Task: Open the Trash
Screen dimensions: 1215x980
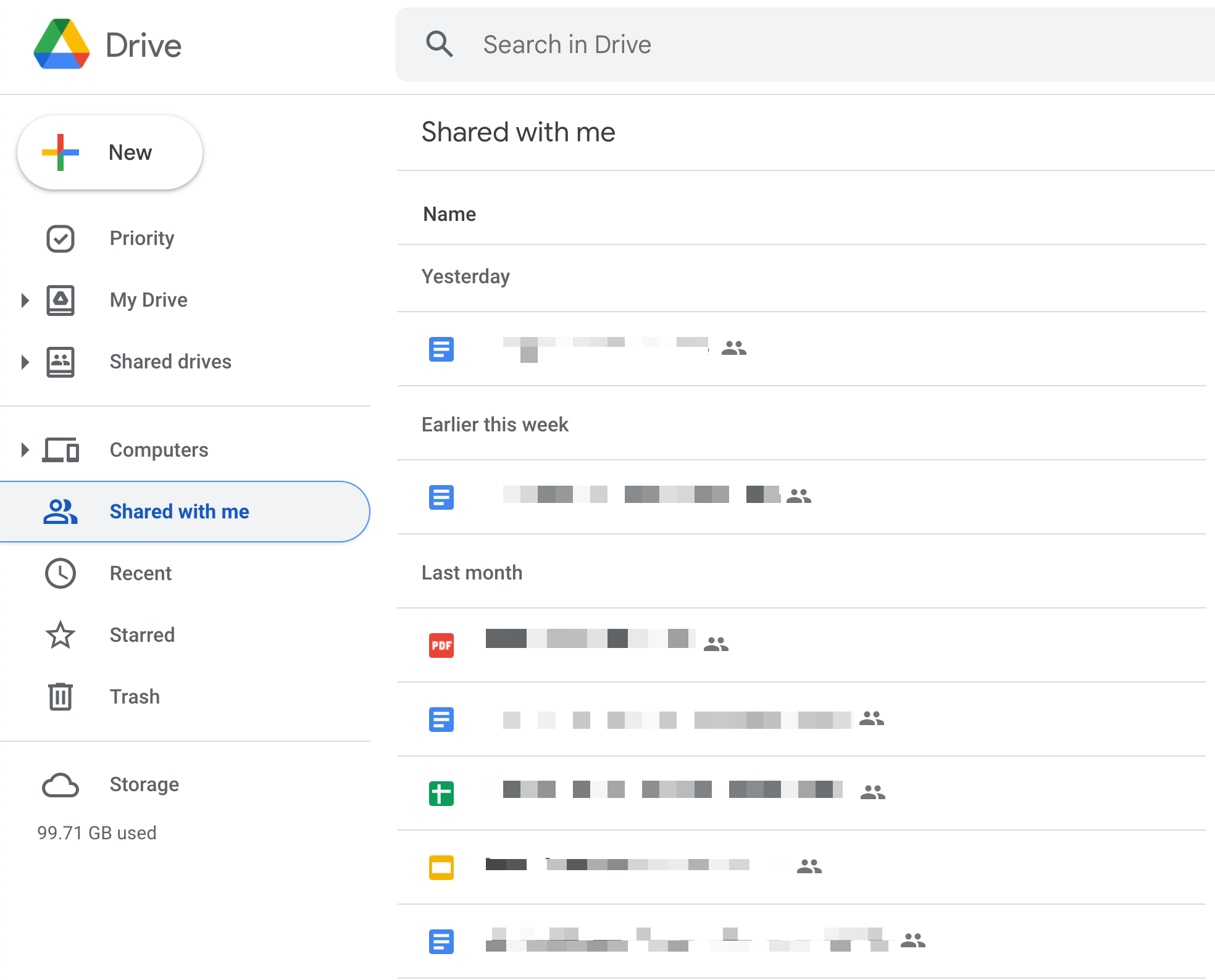Action: coord(135,697)
